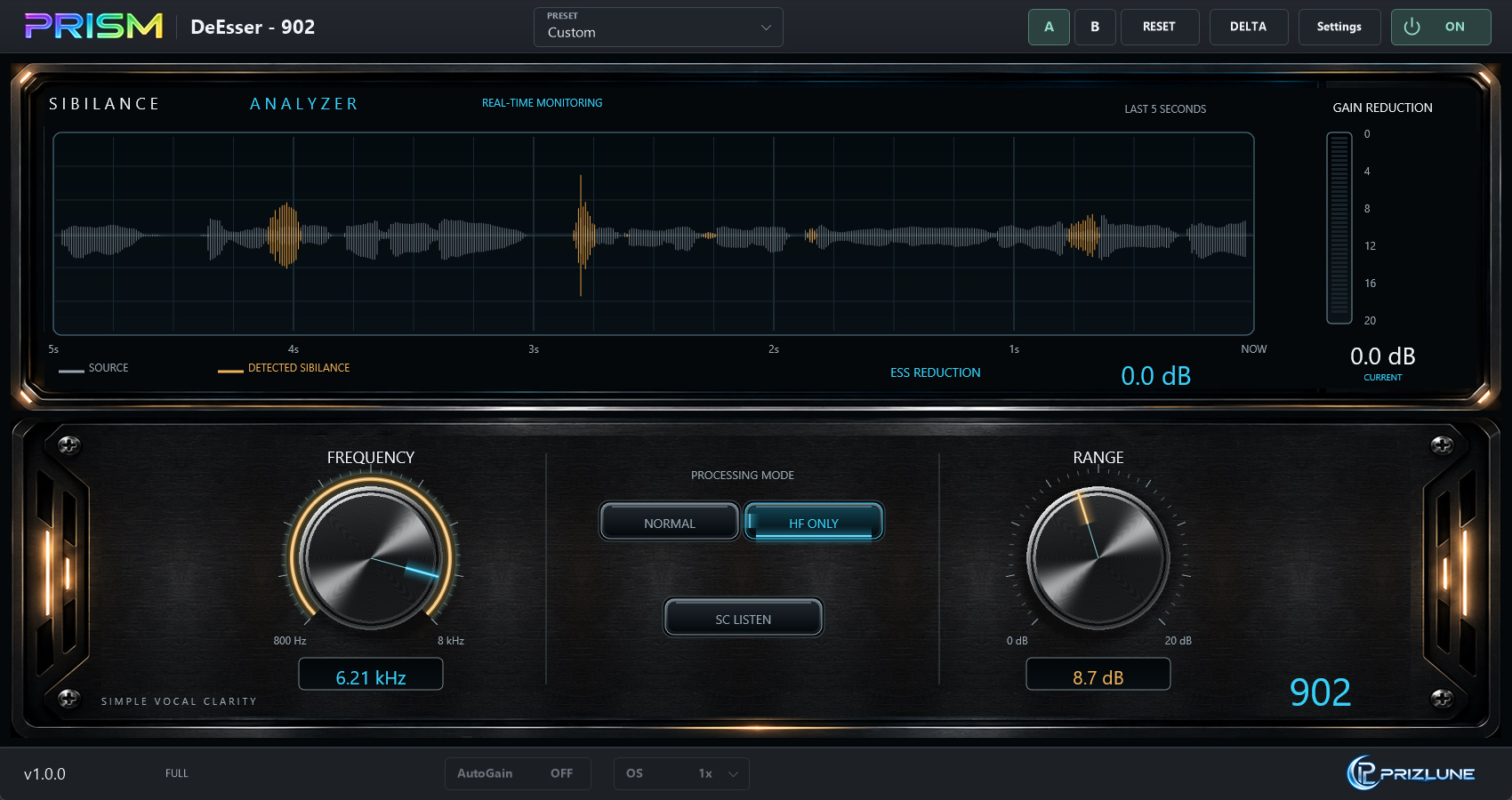
Task: Click the SIBILANCE heading
Action: [104, 104]
